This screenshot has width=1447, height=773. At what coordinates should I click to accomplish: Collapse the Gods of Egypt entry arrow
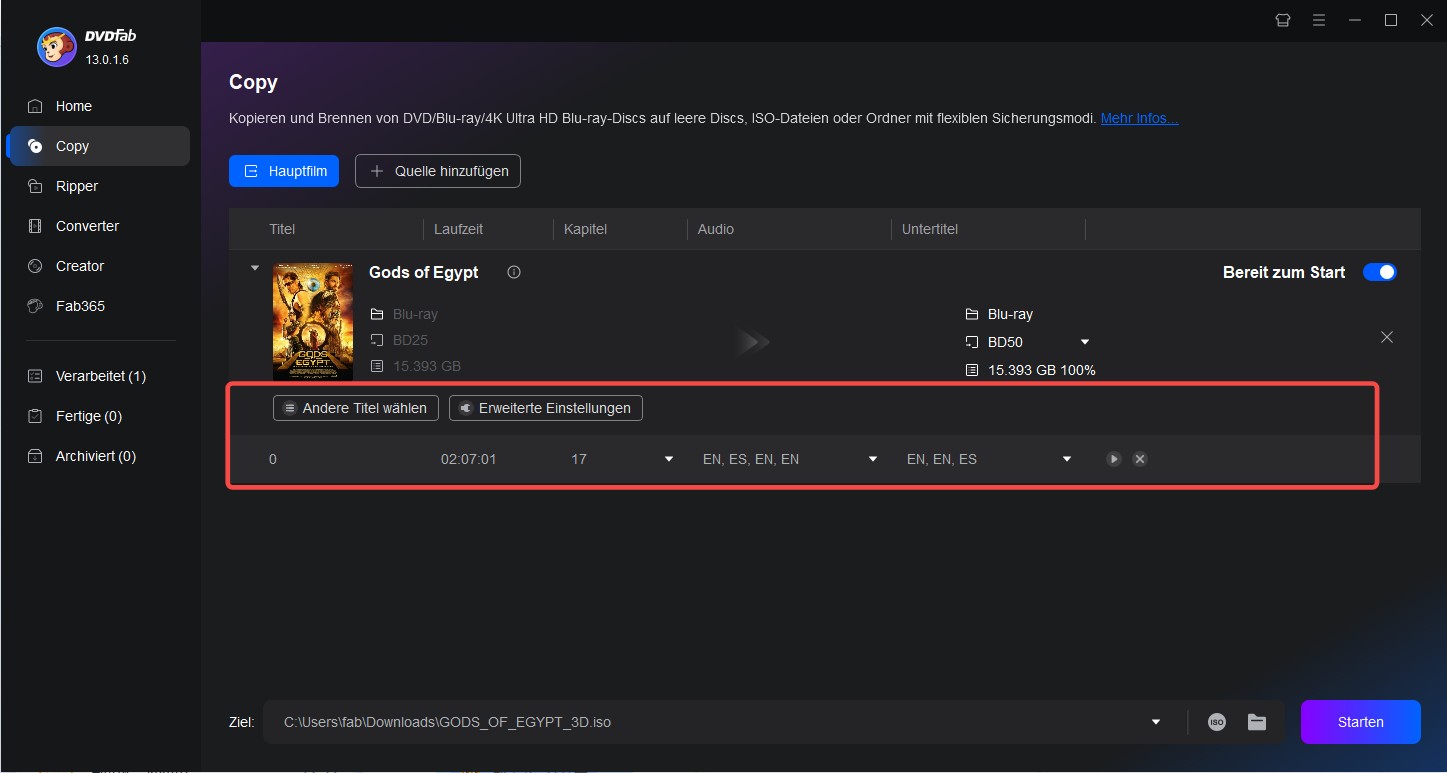254,268
